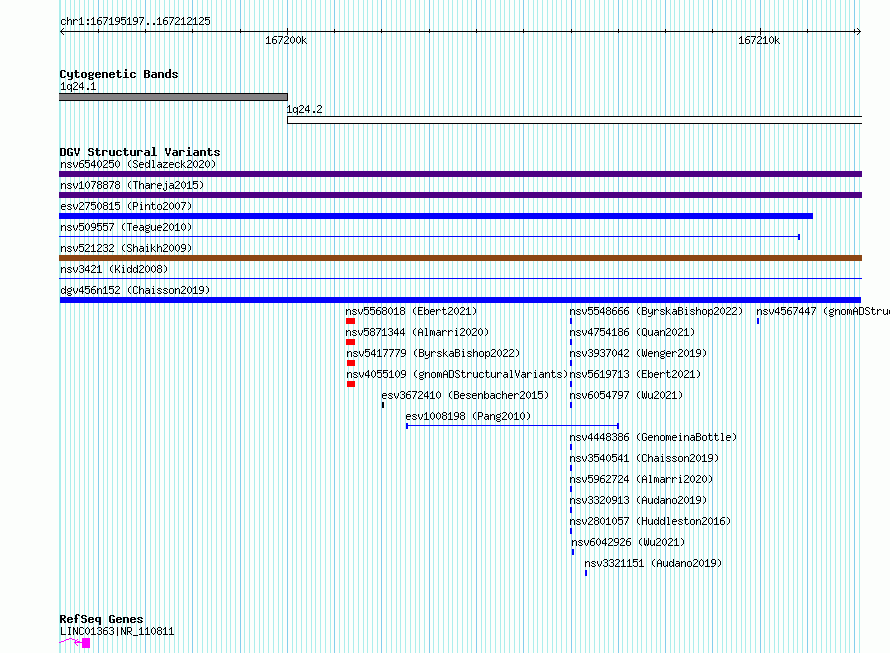The height and width of the screenshot is (653, 890).
Task: Click the 1q24.1 gray cytogenetic band
Action: (173, 97)
